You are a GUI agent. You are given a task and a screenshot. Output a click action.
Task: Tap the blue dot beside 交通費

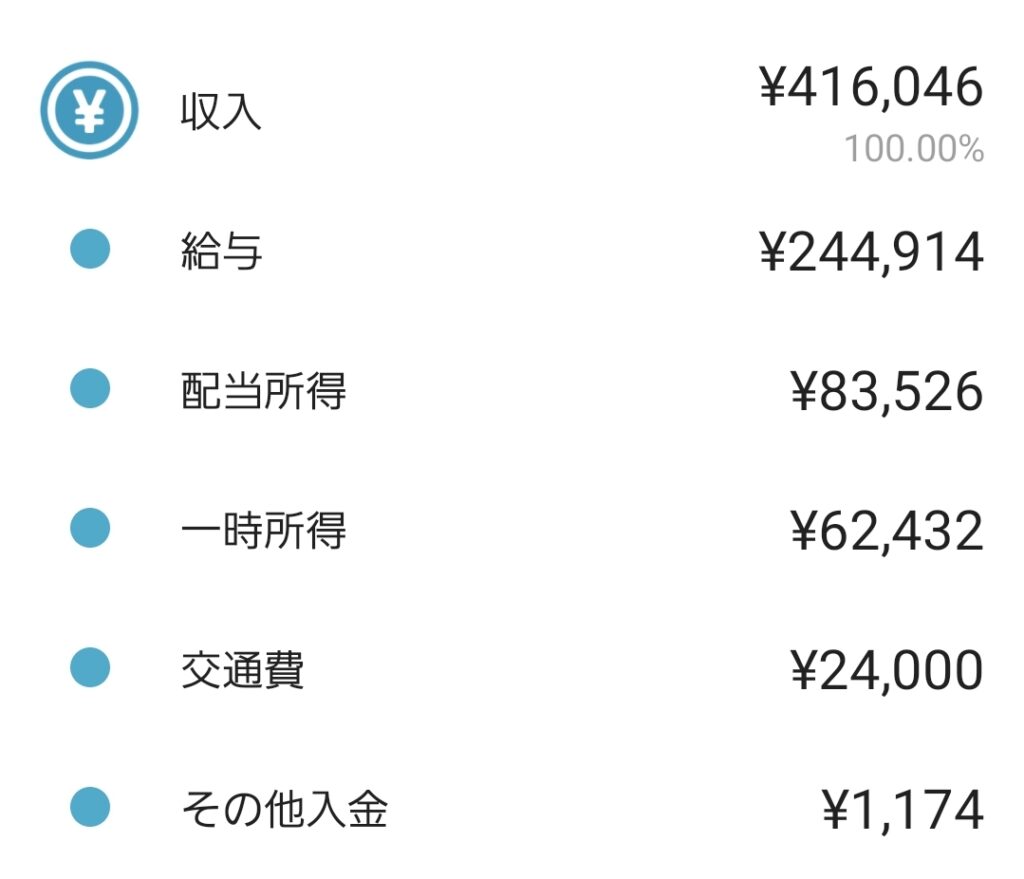tap(89, 667)
